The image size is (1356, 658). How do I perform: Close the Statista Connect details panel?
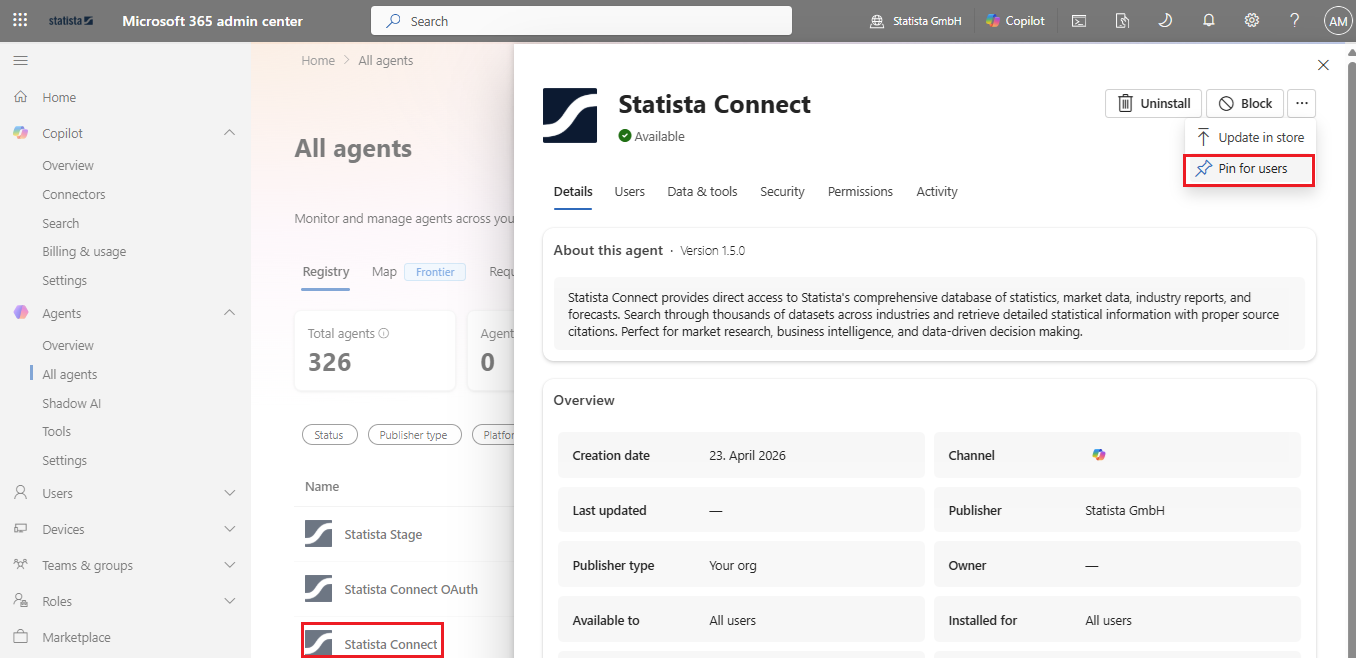[x=1323, y=65]
